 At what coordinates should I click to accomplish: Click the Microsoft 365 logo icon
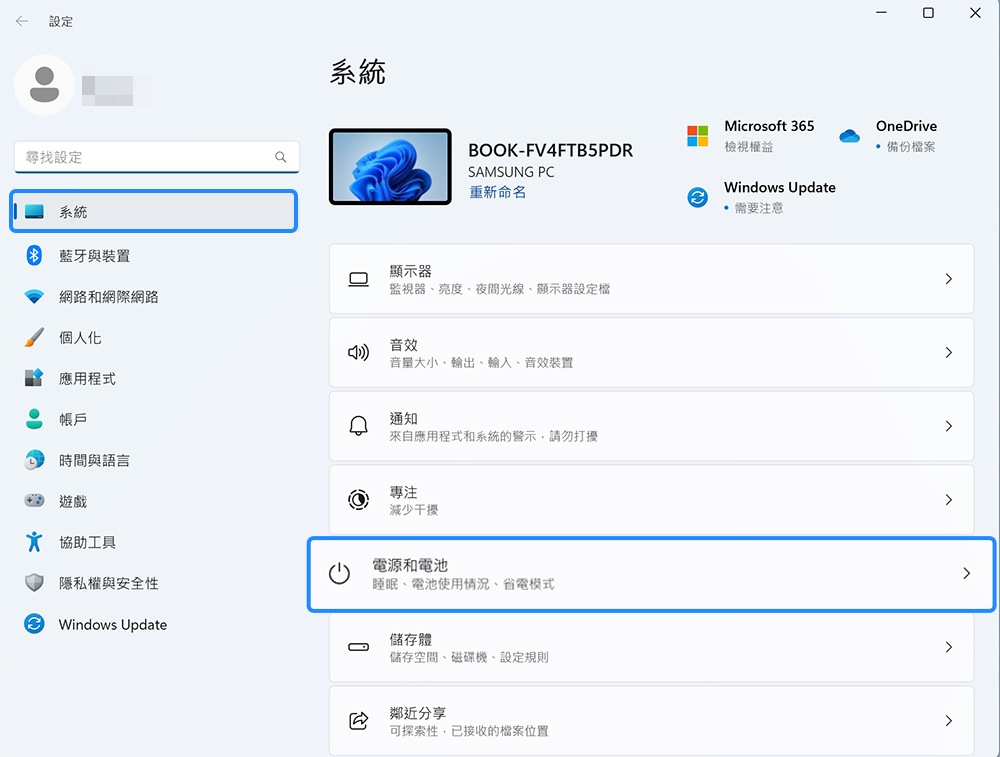point(697,136)
